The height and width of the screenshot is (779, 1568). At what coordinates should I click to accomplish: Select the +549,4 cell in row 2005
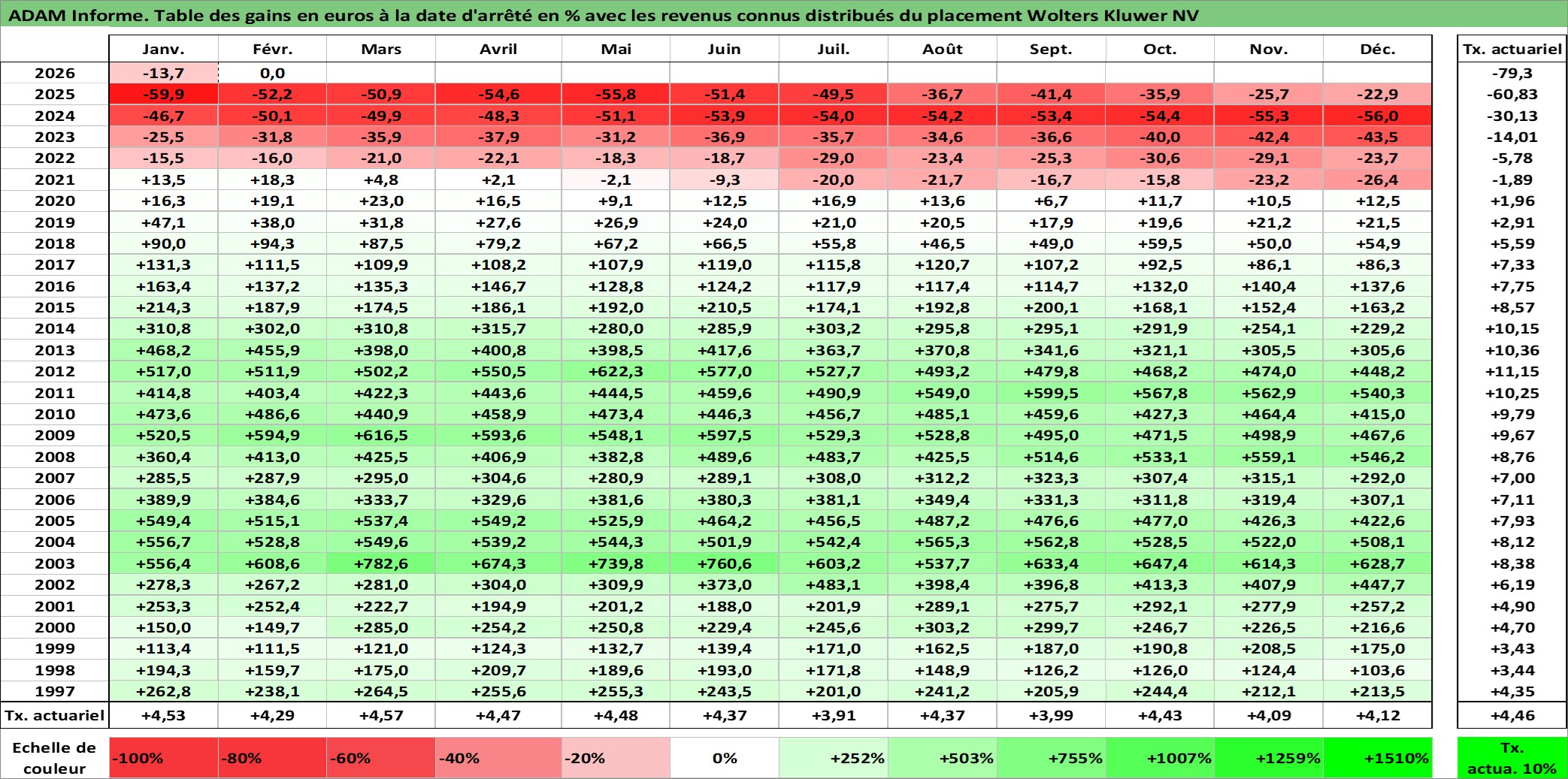tap(164, 521)
